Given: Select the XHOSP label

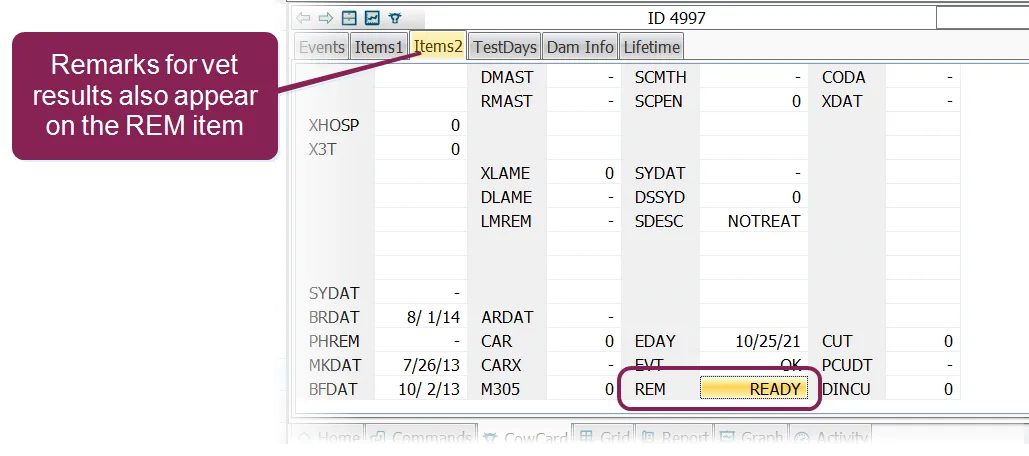Looking at the screenshot, I should tap(334, 125).
